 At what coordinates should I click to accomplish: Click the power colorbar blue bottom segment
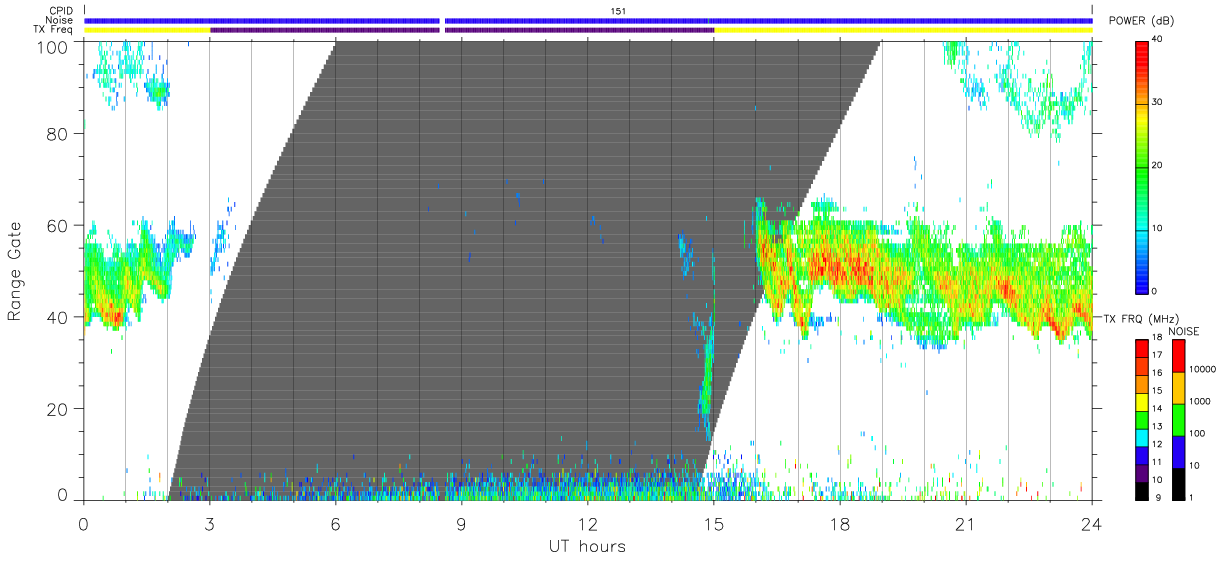coord(1142,260)
